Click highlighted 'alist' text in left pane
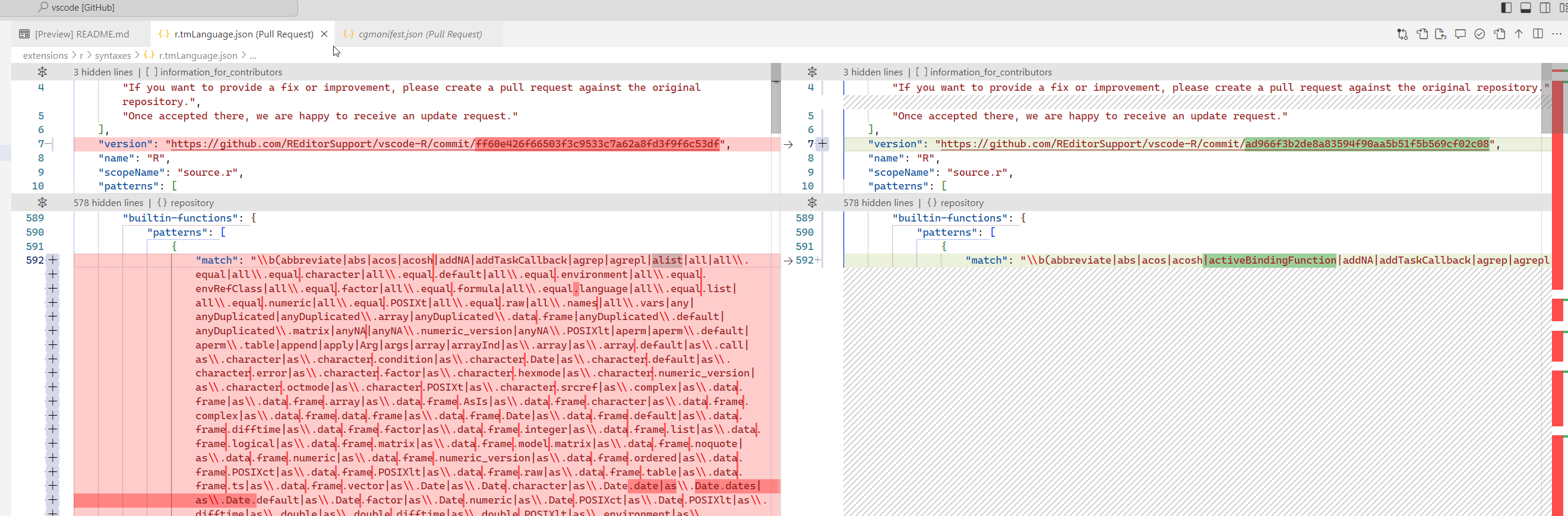Screen dimensions: 1568x516 [x=666, y=261]
